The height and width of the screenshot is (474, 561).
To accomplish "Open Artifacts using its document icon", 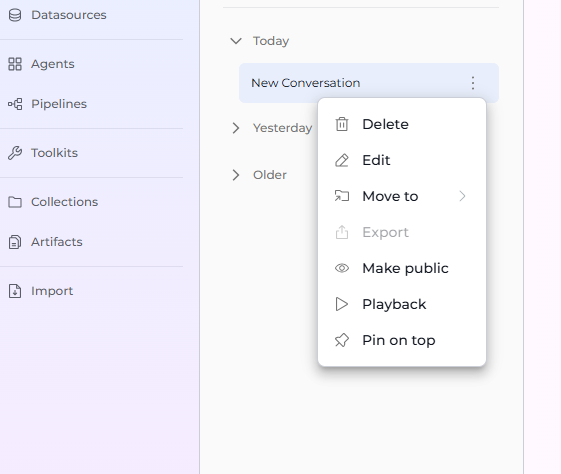I will click(15, 242).
